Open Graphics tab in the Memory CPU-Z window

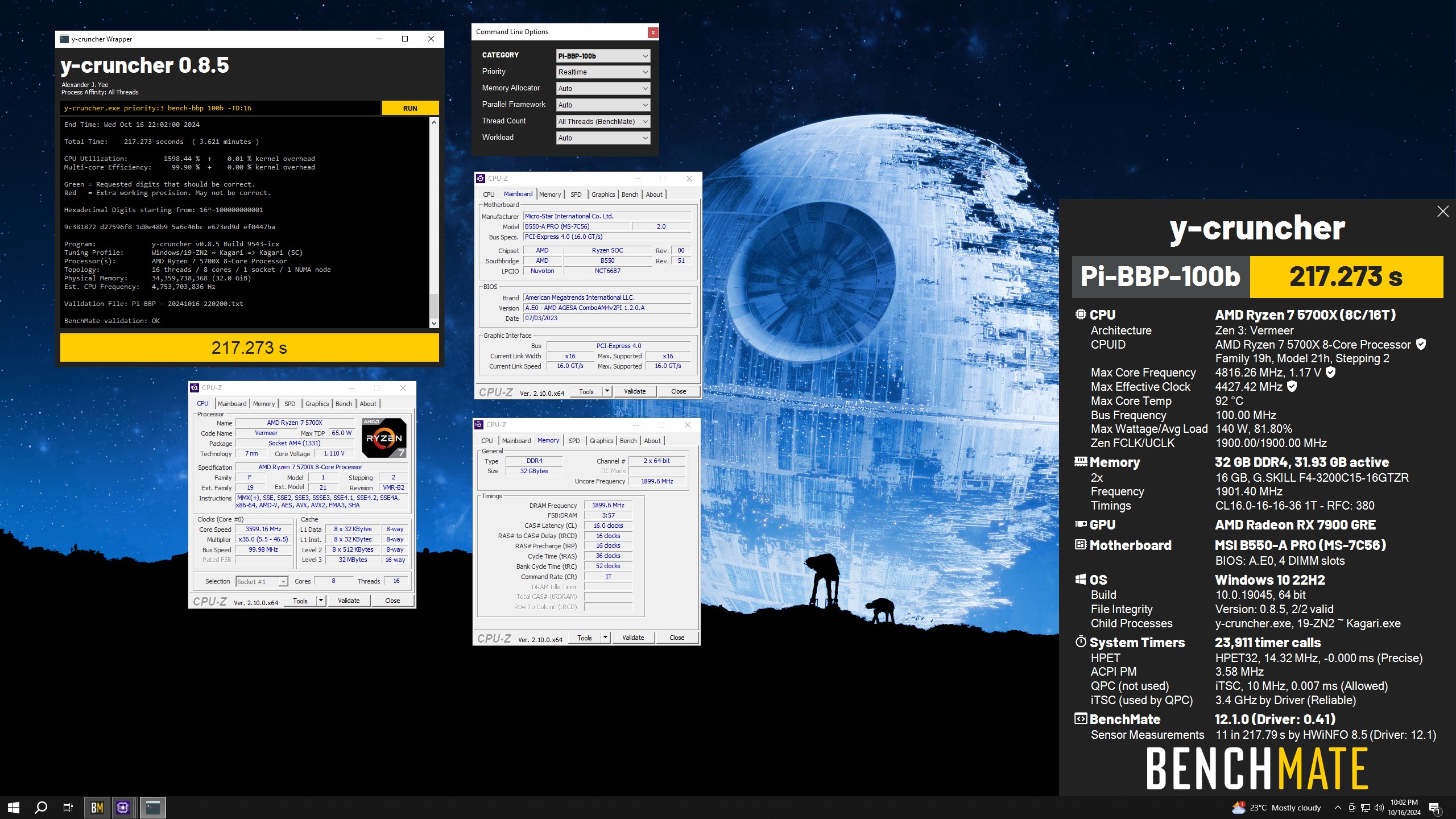coord(601,441)
